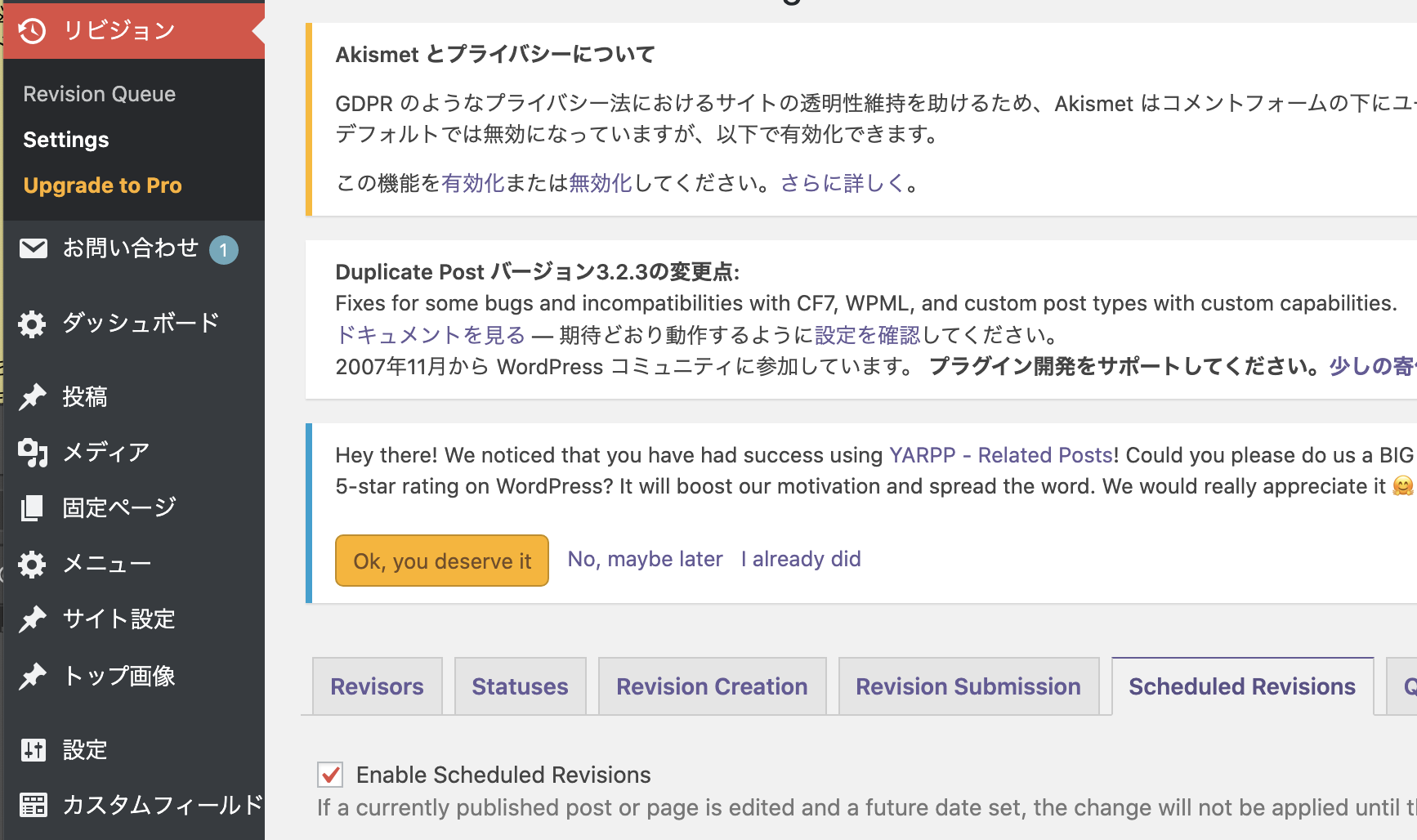Open the ドキュメントを見る link
Viewport: 1417px width, 840px height.
coord(431,335)
